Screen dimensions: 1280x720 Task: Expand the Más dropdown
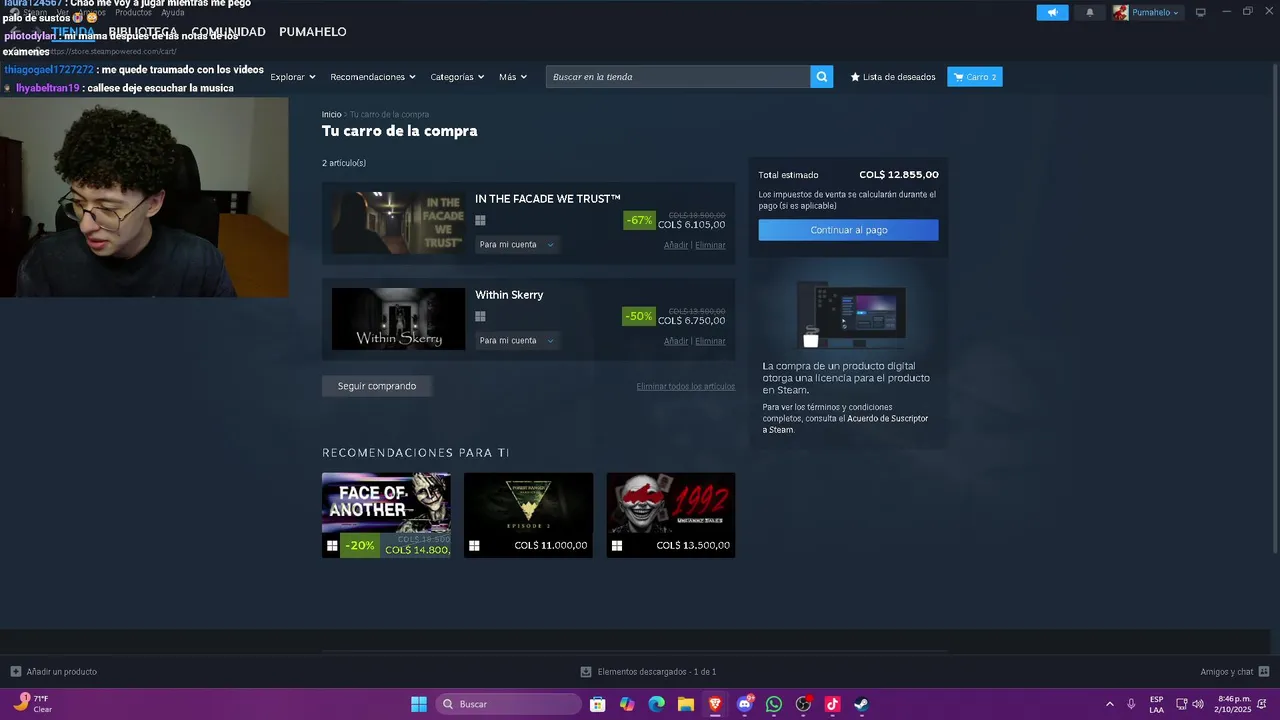[513, 77]
